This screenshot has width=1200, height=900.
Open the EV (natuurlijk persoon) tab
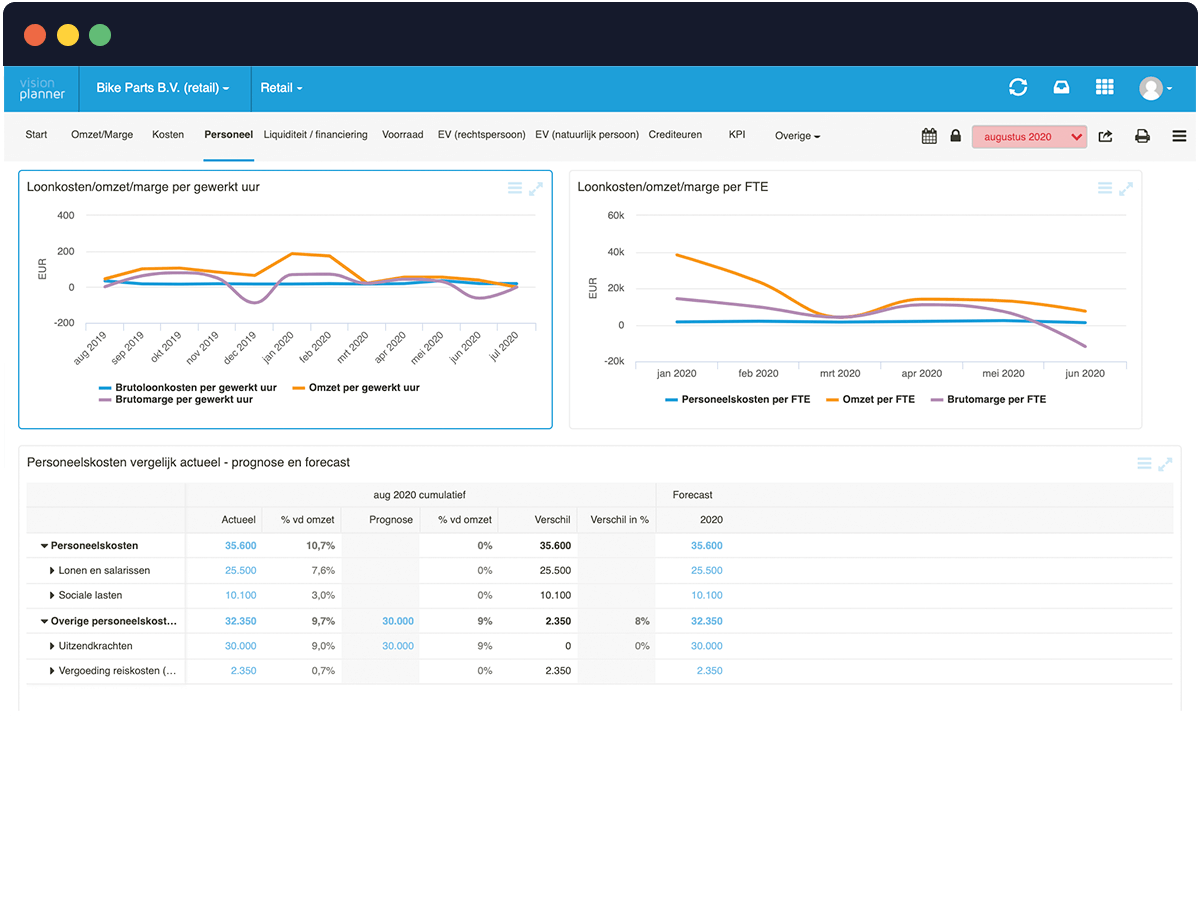coord(587,135)
